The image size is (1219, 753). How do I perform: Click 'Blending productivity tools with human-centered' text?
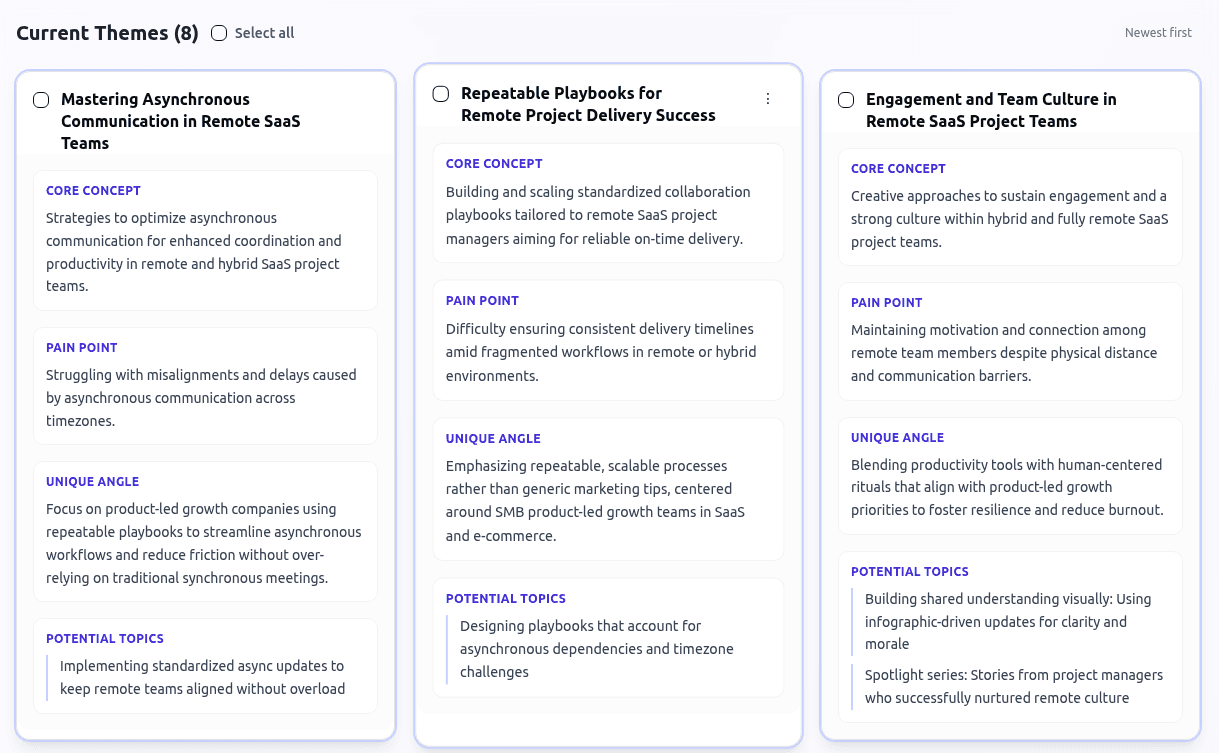(x=1007, y=487)
